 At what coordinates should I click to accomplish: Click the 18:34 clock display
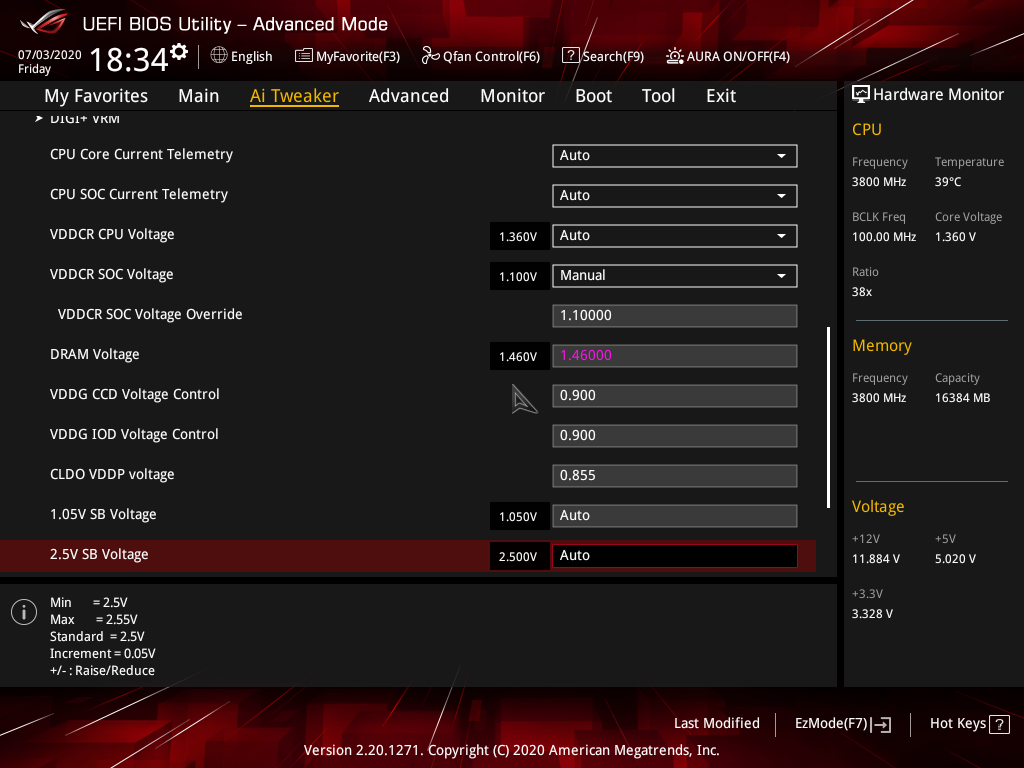click(x=128, y=59)
